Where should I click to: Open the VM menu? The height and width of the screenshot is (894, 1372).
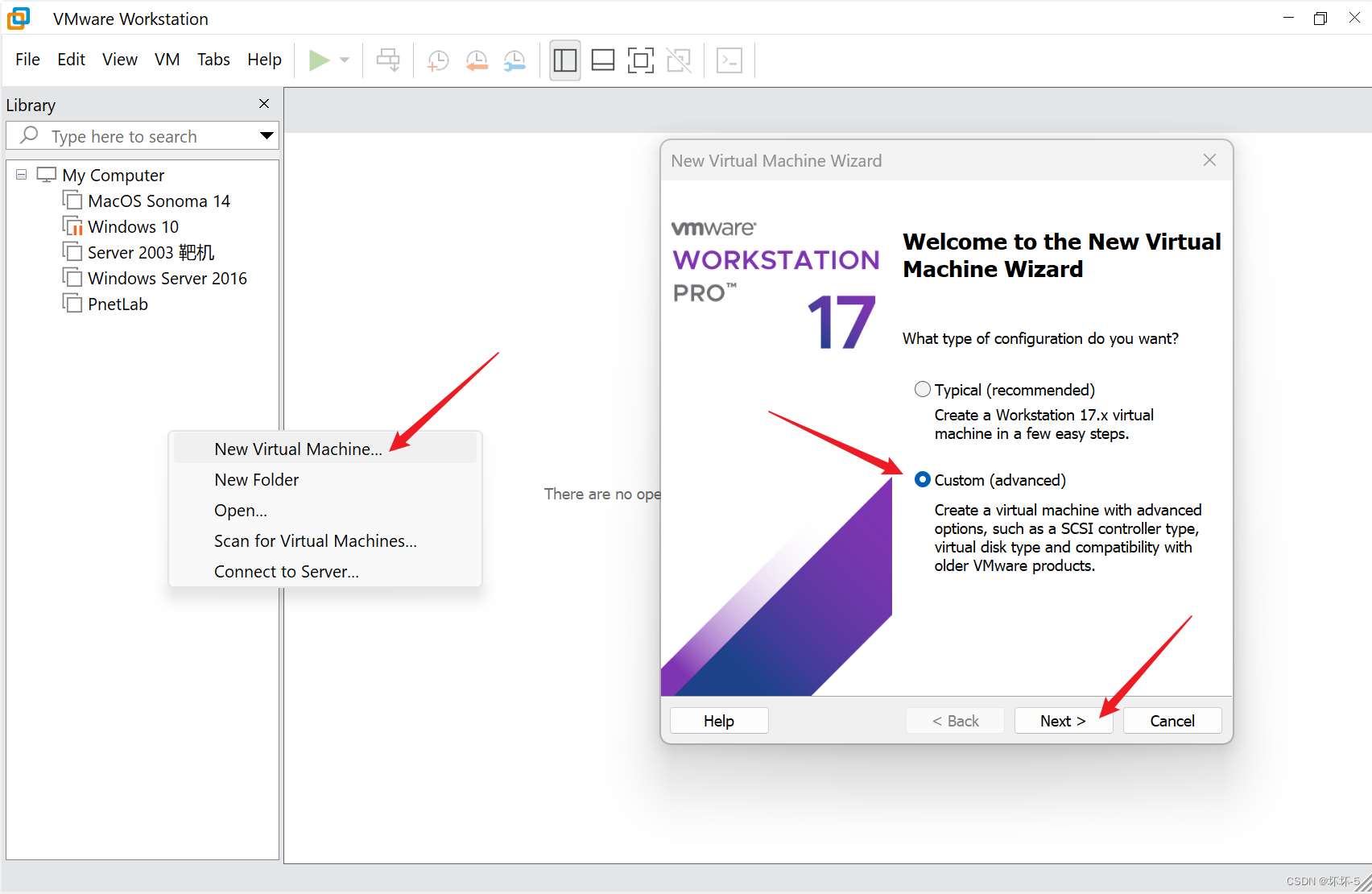[x=167, y=60]
